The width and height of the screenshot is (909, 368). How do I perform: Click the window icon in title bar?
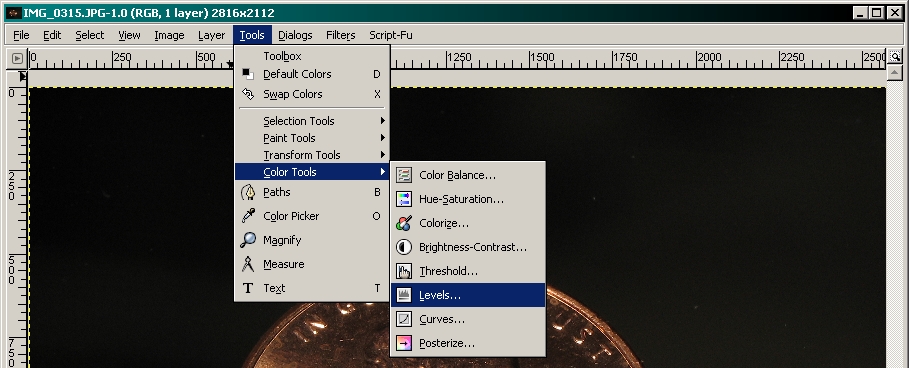pos(14,13)
